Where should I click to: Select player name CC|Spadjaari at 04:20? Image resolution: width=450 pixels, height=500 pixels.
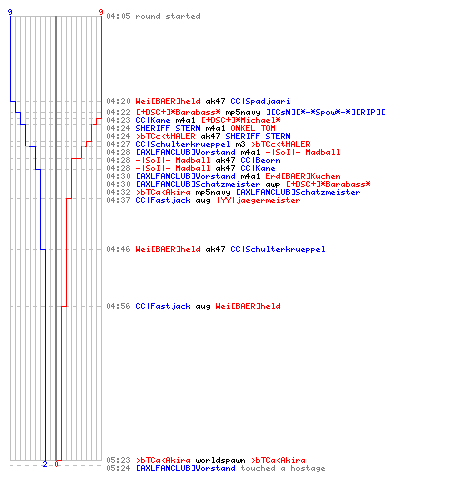click(260, 101)
